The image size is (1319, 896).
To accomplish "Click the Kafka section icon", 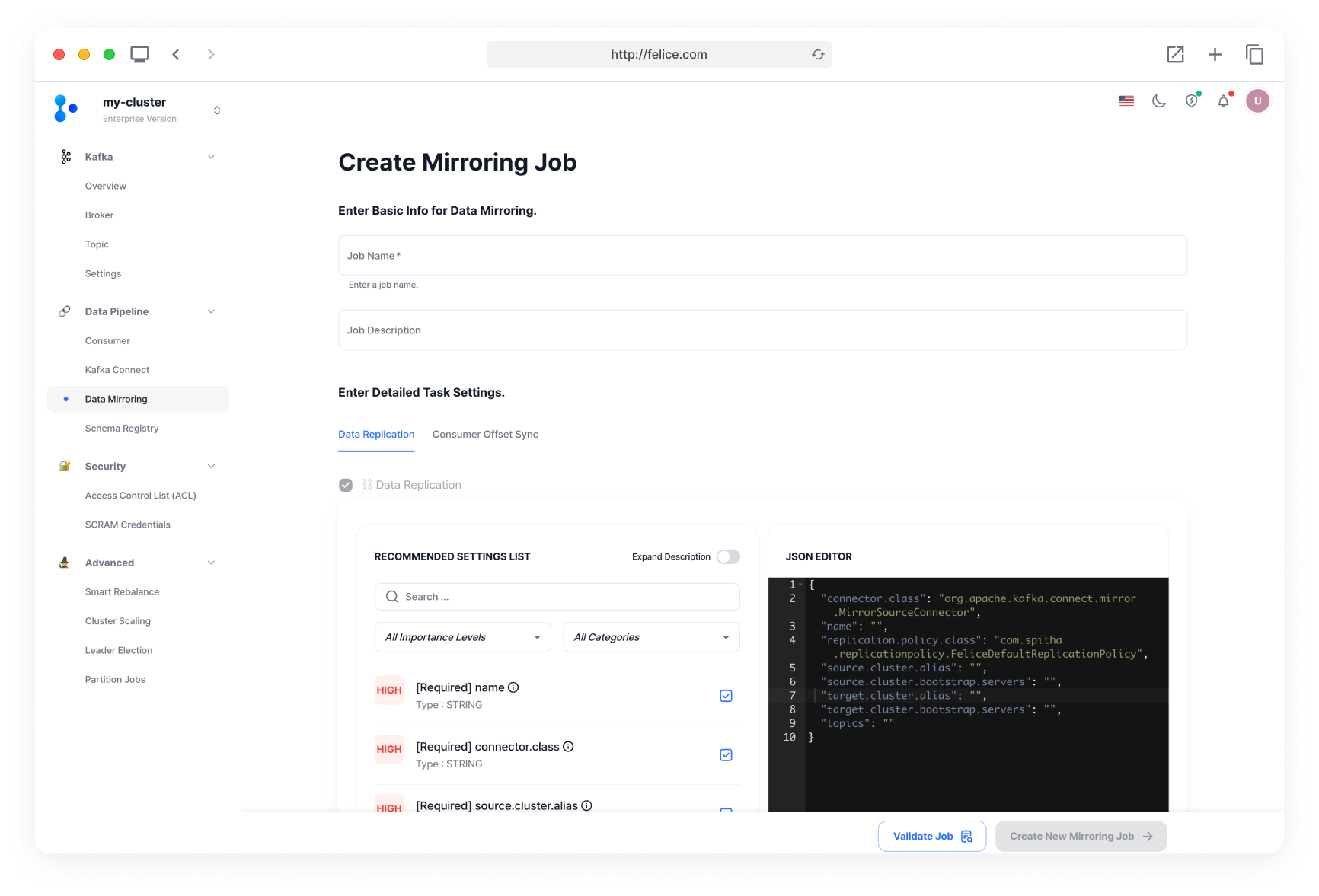I will point(65,157).
